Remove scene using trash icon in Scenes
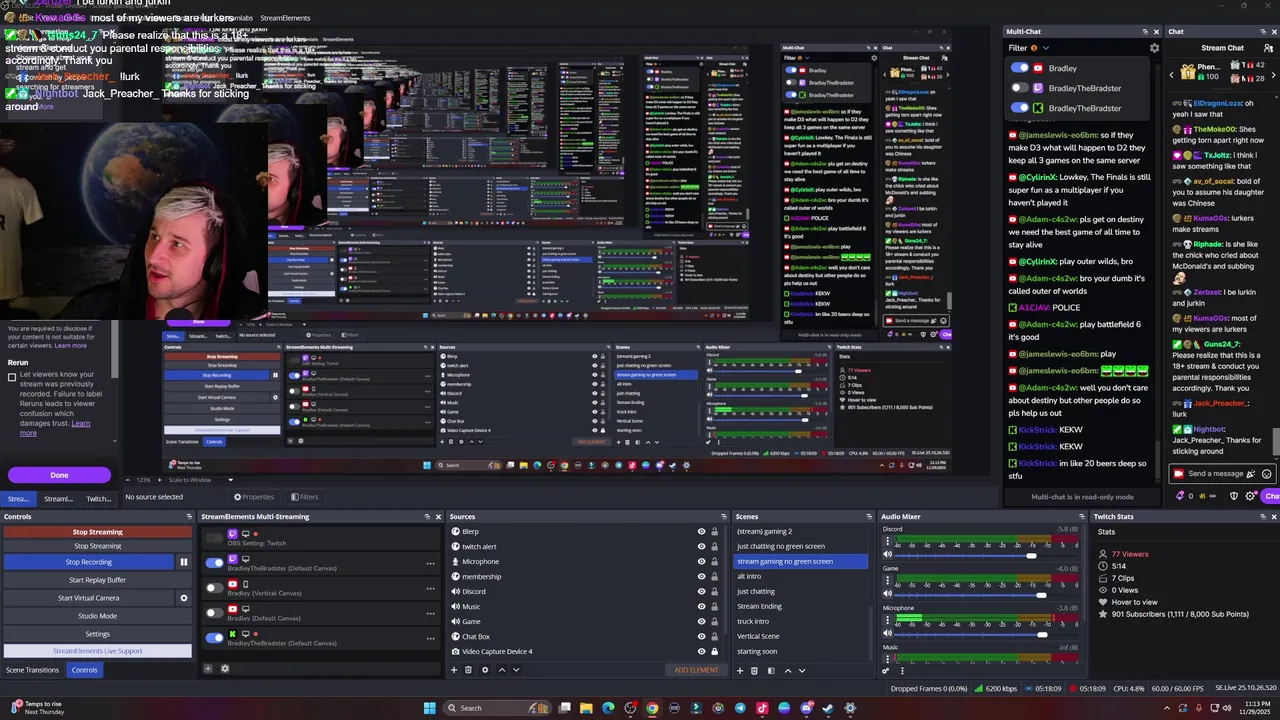Viewport: 1280px width, 720px height. pyautogui.click(x=756, y=670)
